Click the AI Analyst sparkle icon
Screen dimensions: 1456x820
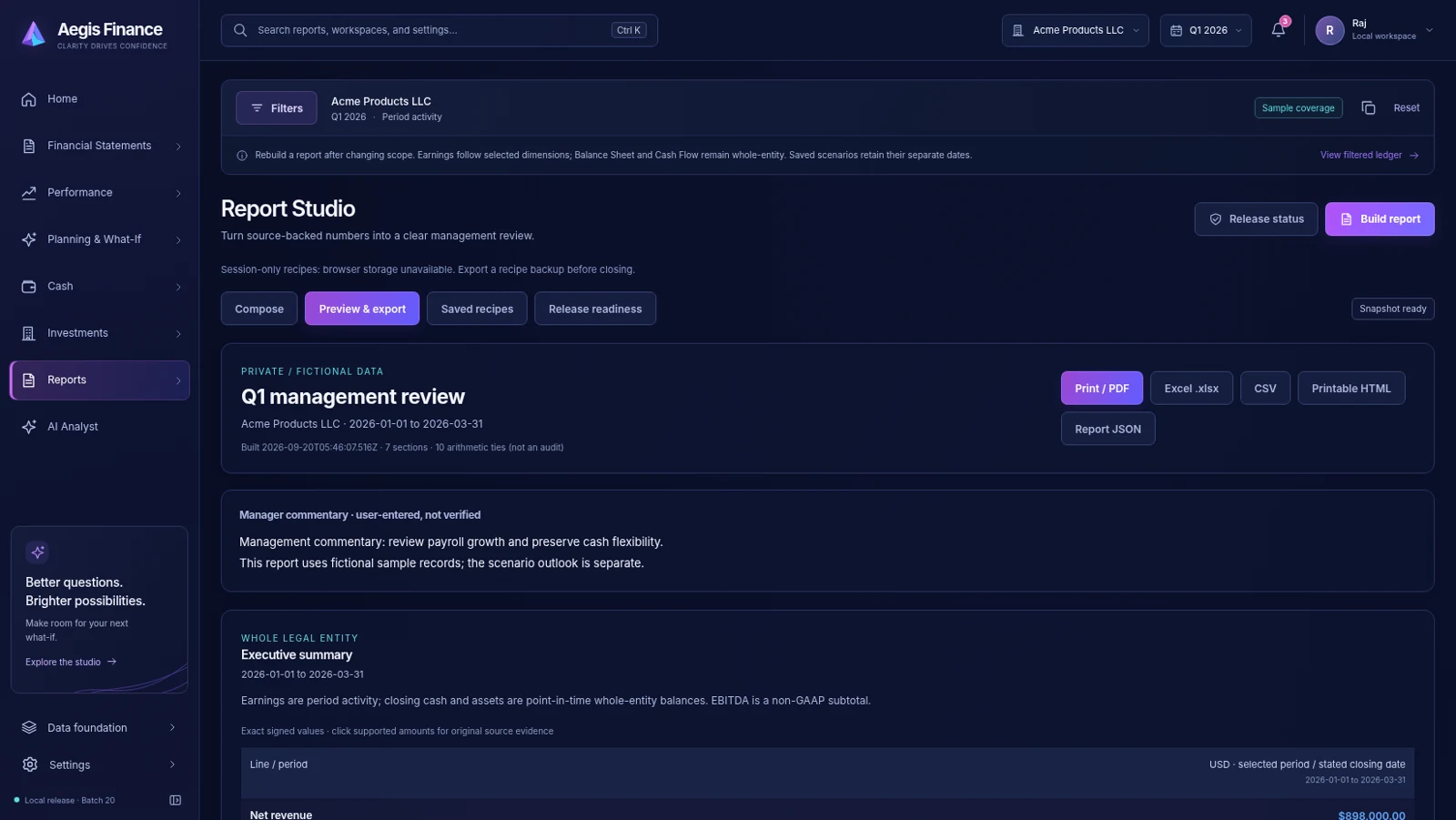point(29,427)
